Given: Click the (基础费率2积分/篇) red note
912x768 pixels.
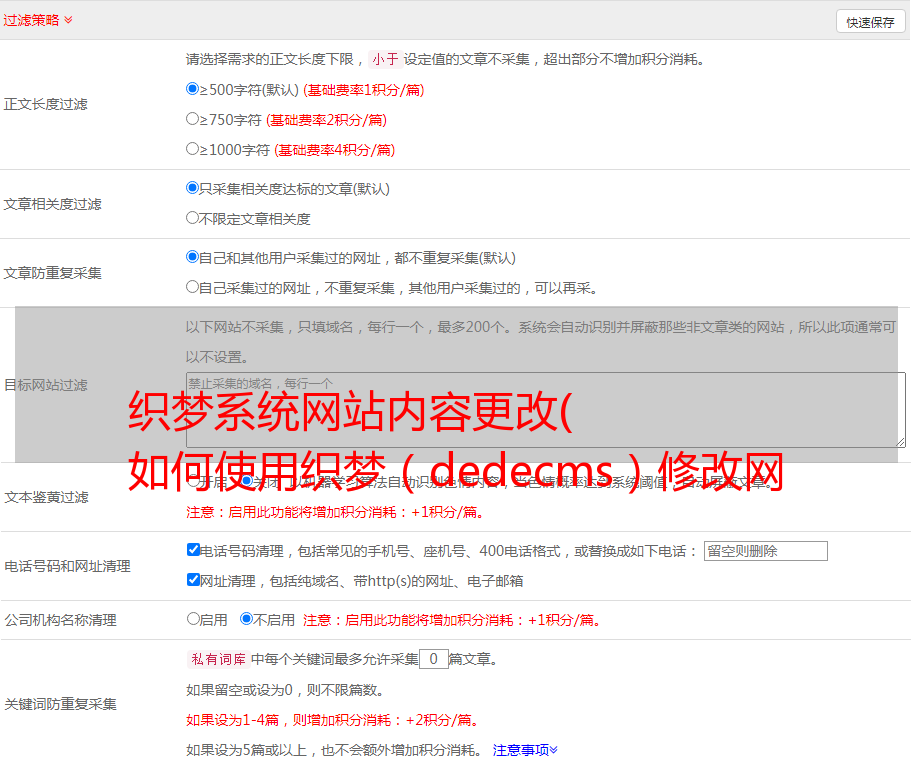Looking at the screenshot, I should [326, 120].
